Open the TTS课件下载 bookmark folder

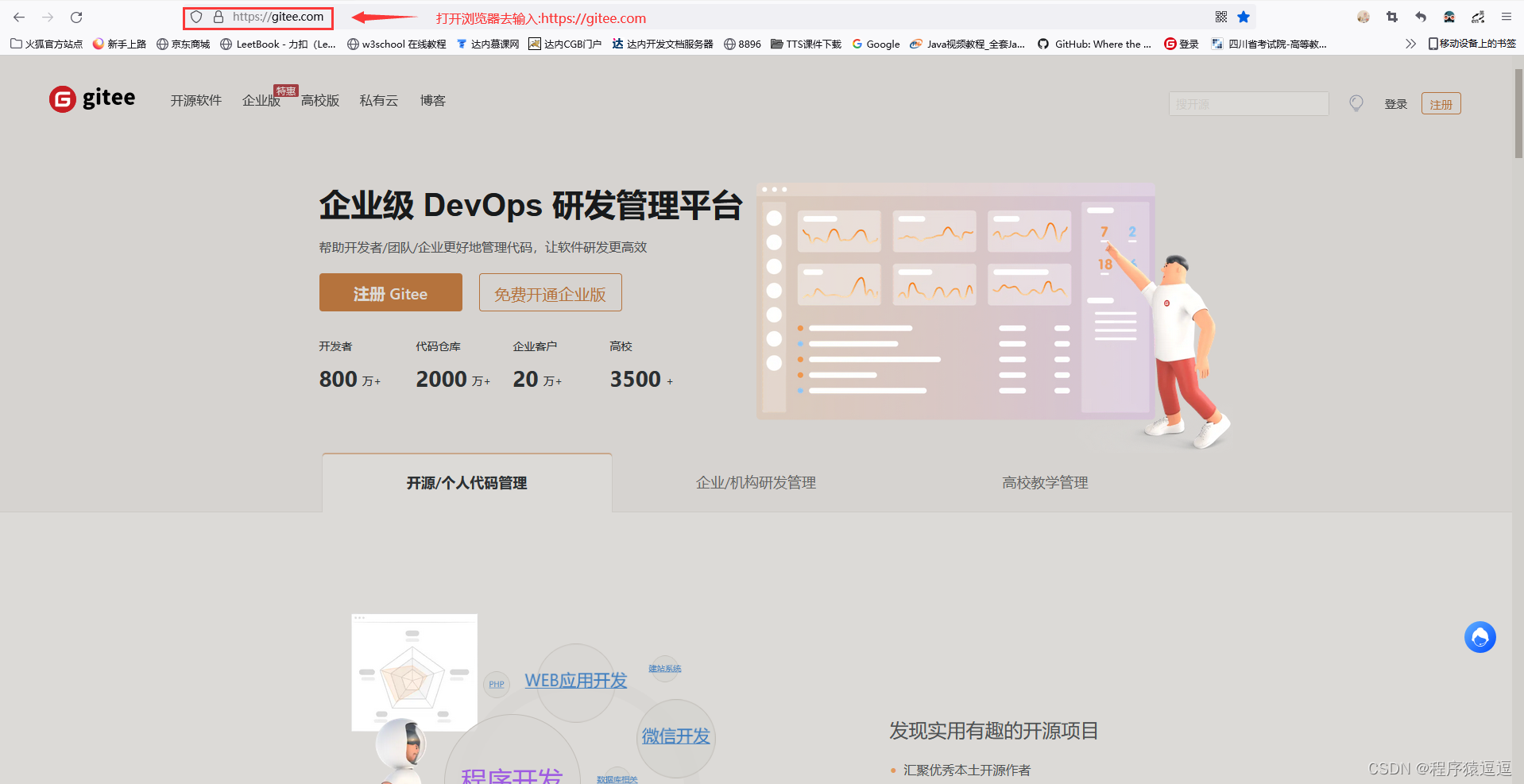click(x=806, y=44)
